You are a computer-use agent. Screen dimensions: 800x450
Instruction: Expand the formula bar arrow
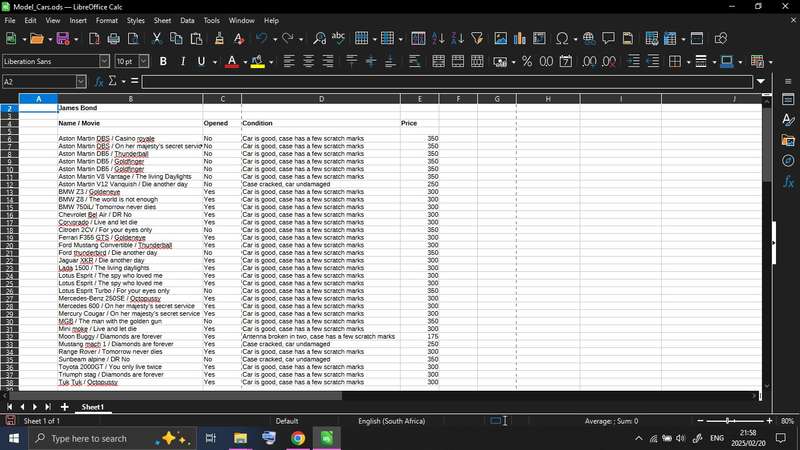(761, 82)
